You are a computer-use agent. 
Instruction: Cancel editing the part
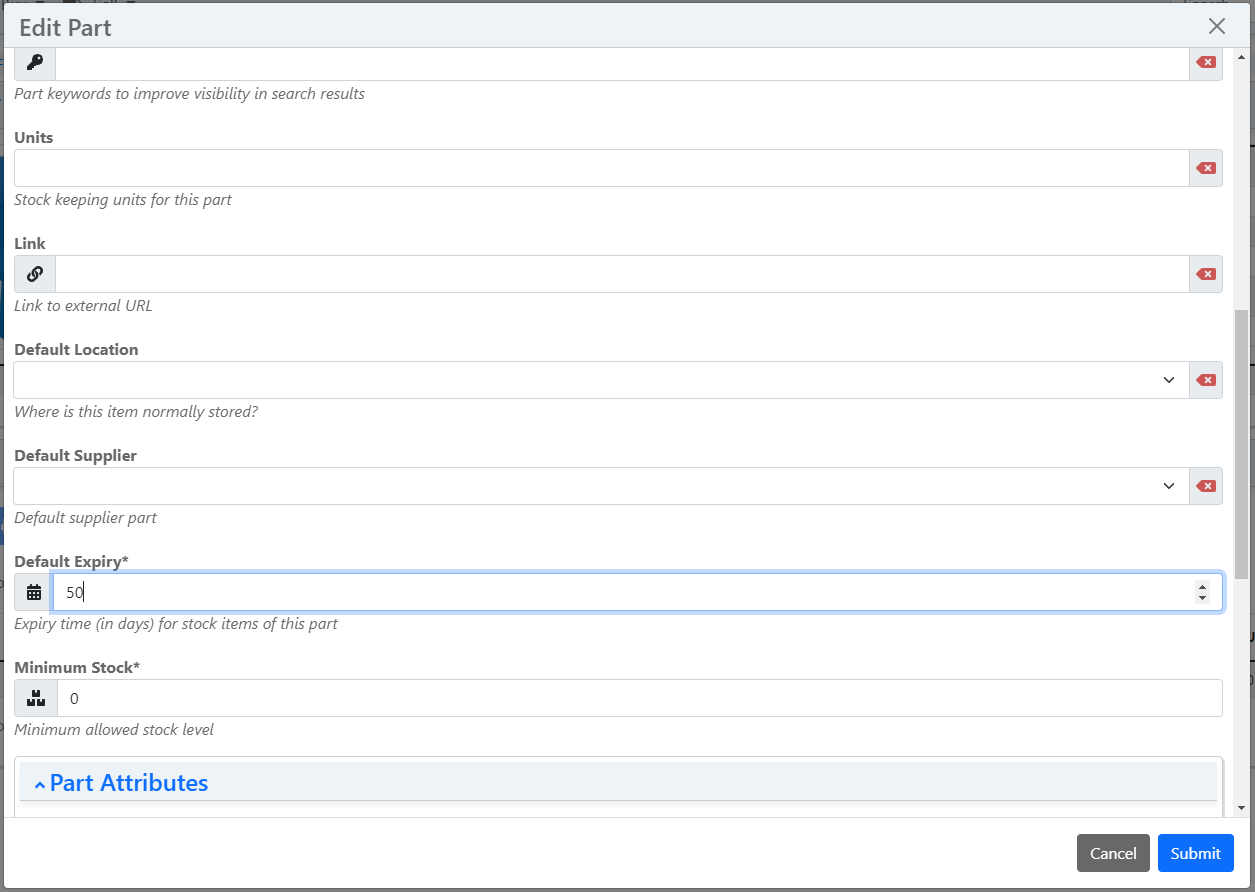coord(1112,853)
